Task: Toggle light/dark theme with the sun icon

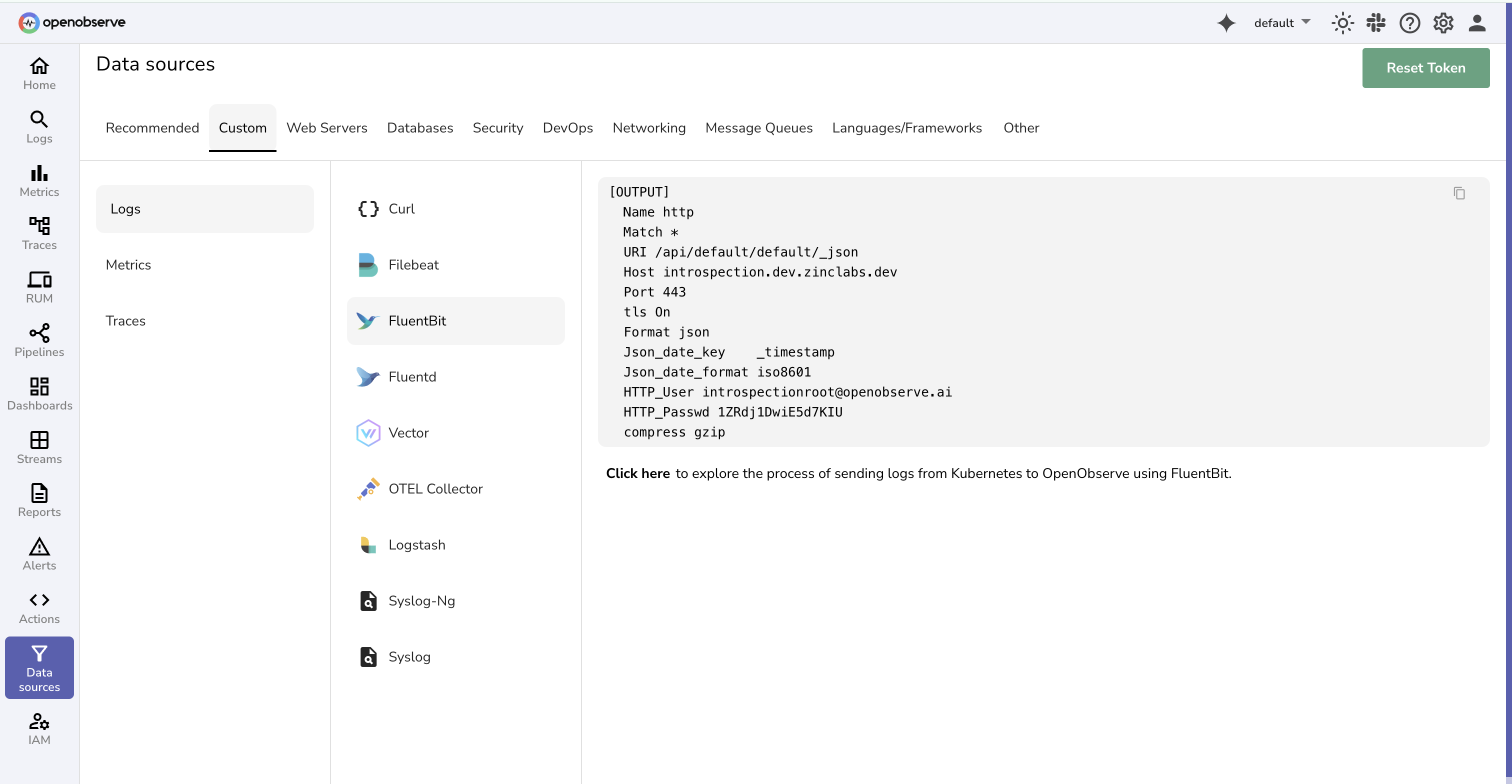Action: point(1342,23)
